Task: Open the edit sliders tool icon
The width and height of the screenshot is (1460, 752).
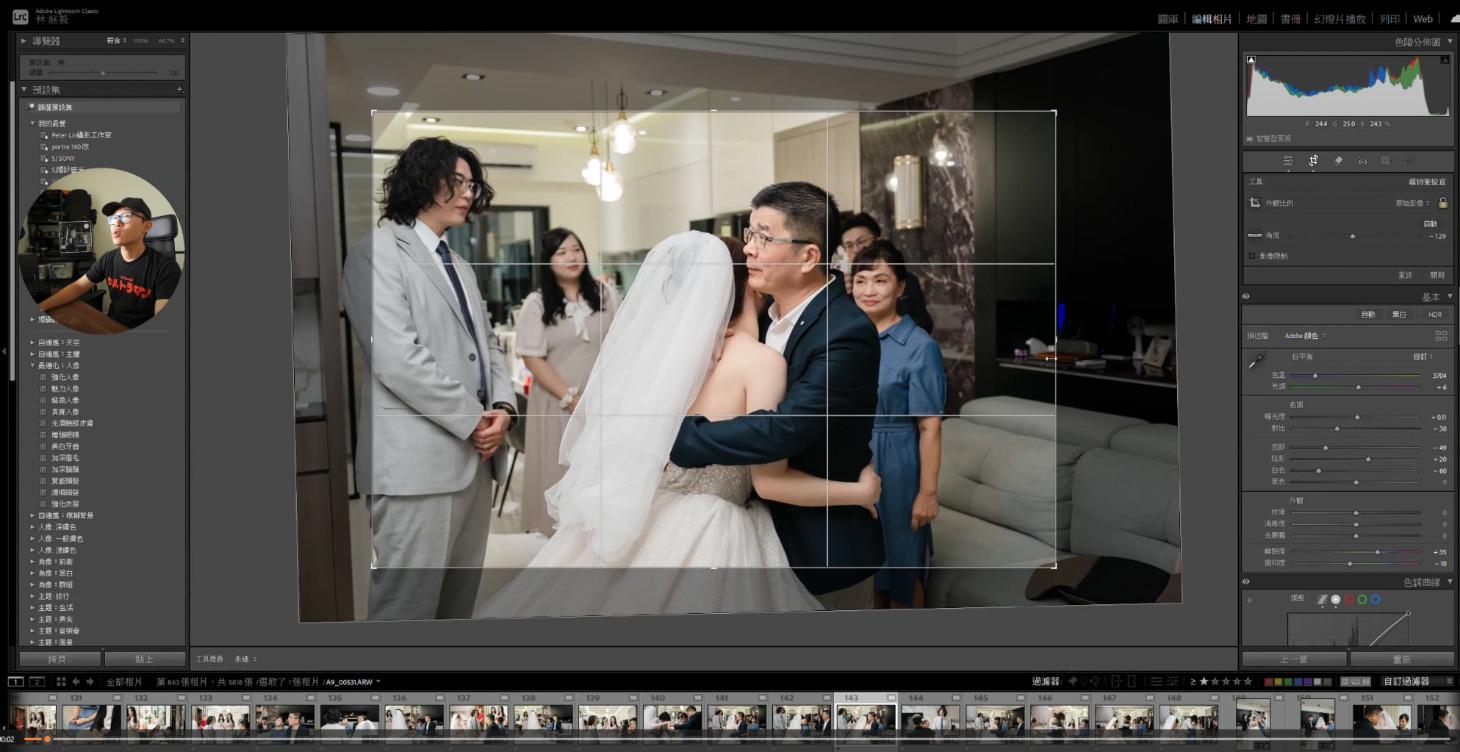Action: pos(1288,160)
